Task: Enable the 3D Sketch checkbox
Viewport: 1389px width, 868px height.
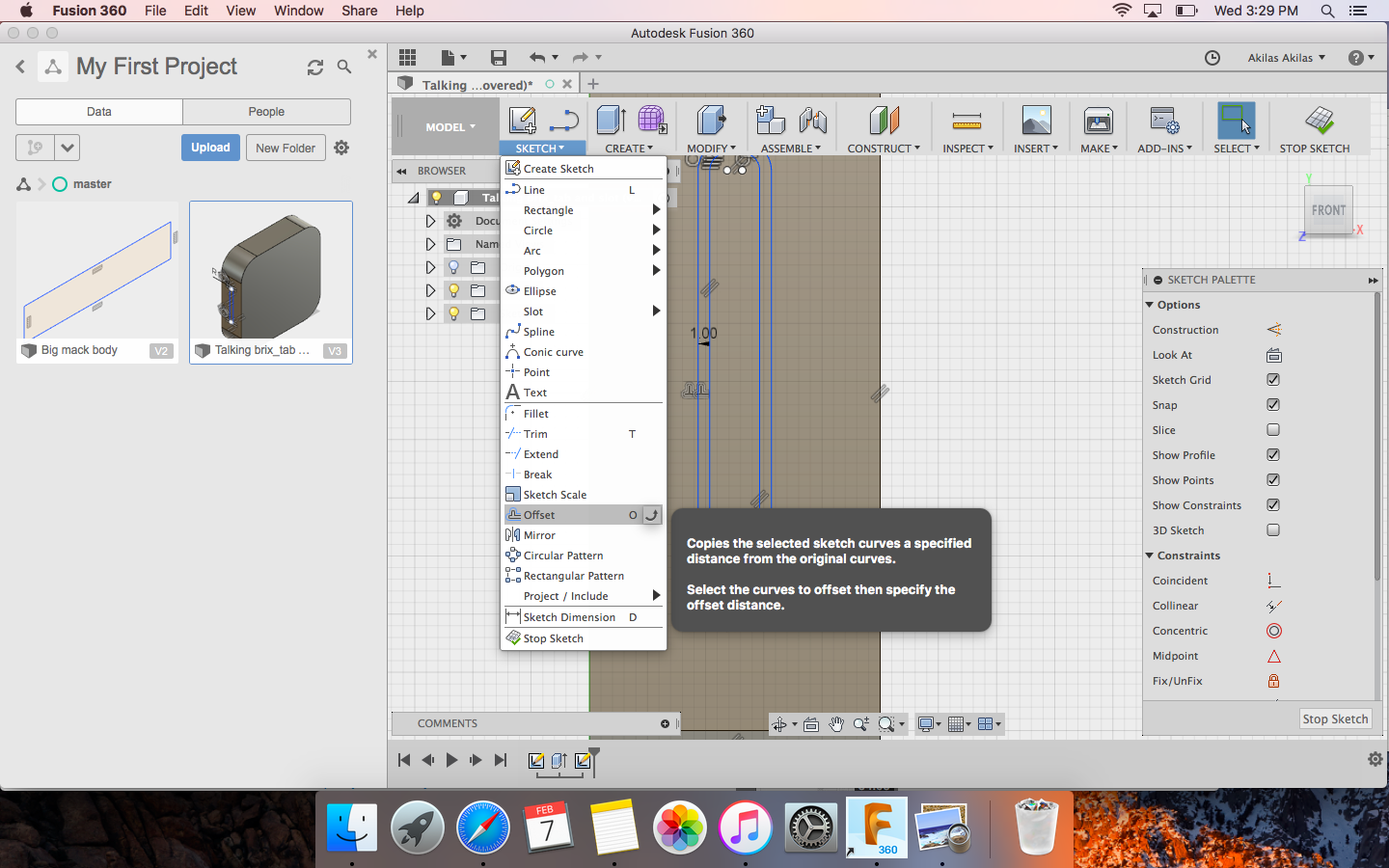Action: click(x=1273, y=530)
